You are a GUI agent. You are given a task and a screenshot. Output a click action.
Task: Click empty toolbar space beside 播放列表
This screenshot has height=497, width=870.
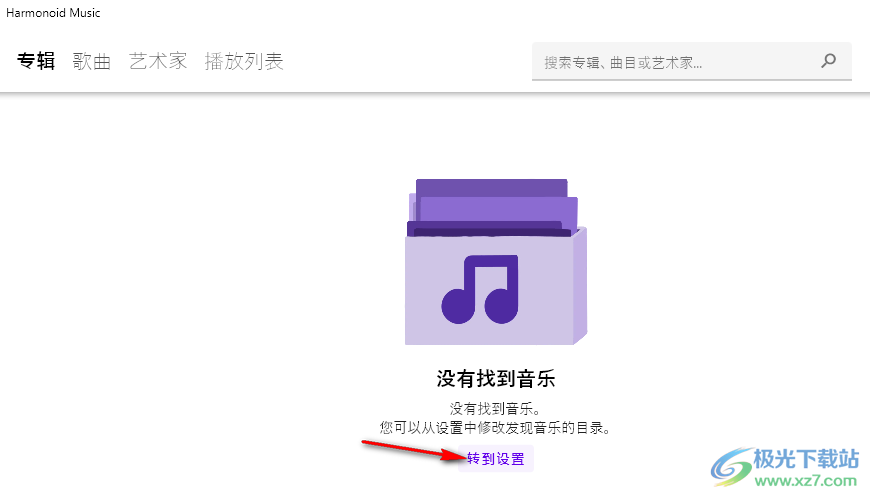click(x=408, y=61)
